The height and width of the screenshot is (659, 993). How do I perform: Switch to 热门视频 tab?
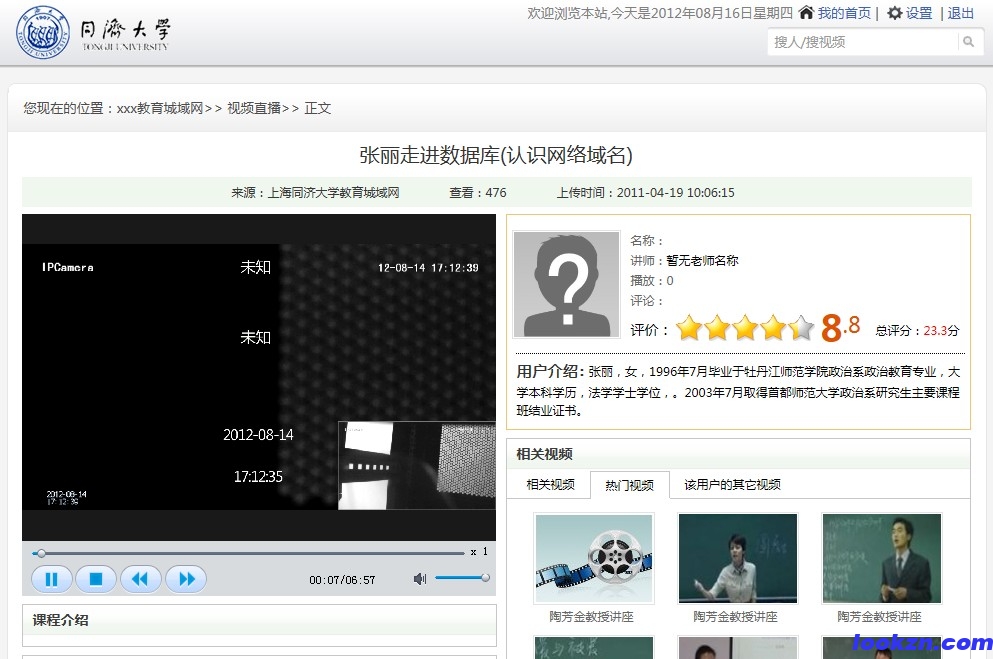[629, 485]
